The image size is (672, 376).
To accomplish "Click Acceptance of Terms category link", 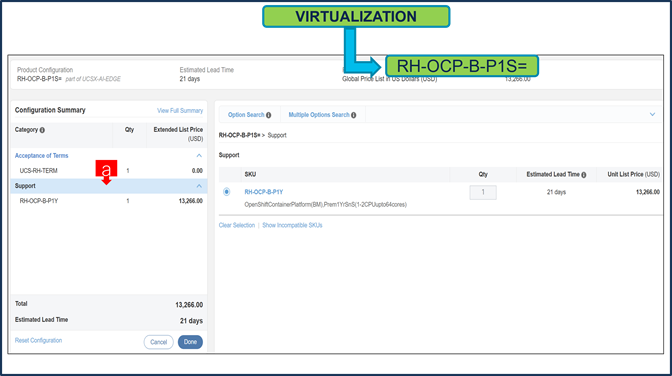I will (42, 156).
